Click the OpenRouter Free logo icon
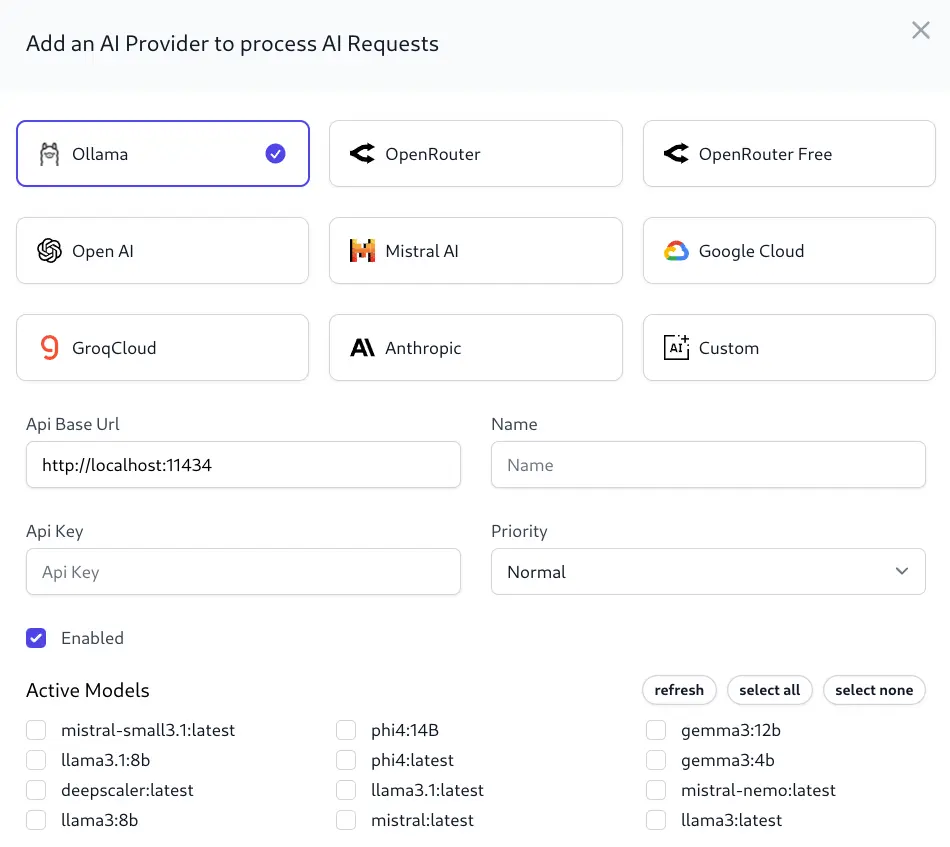The image size is (950, 847). 676,154
